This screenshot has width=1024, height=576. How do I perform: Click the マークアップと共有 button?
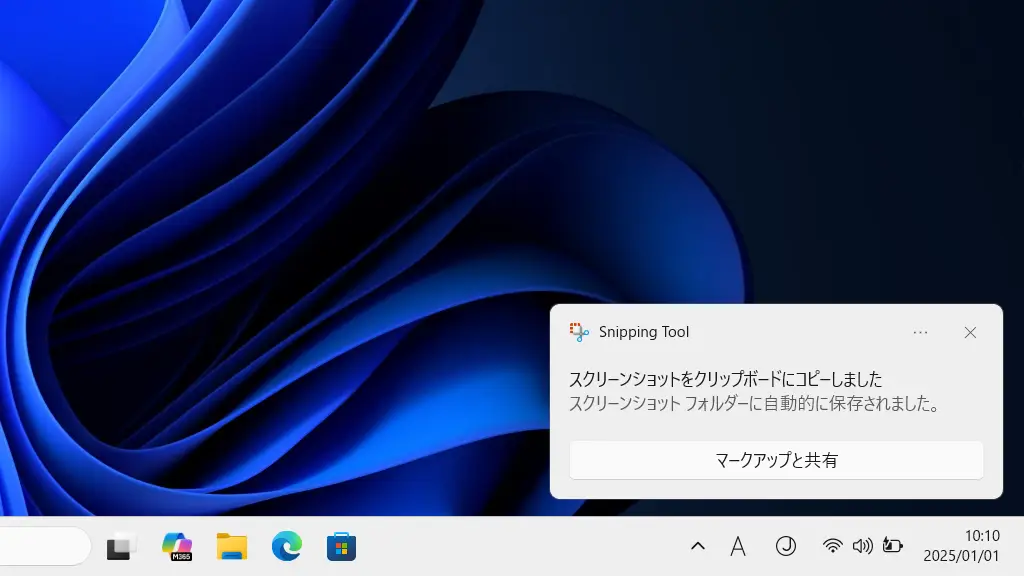click(776, 460)
